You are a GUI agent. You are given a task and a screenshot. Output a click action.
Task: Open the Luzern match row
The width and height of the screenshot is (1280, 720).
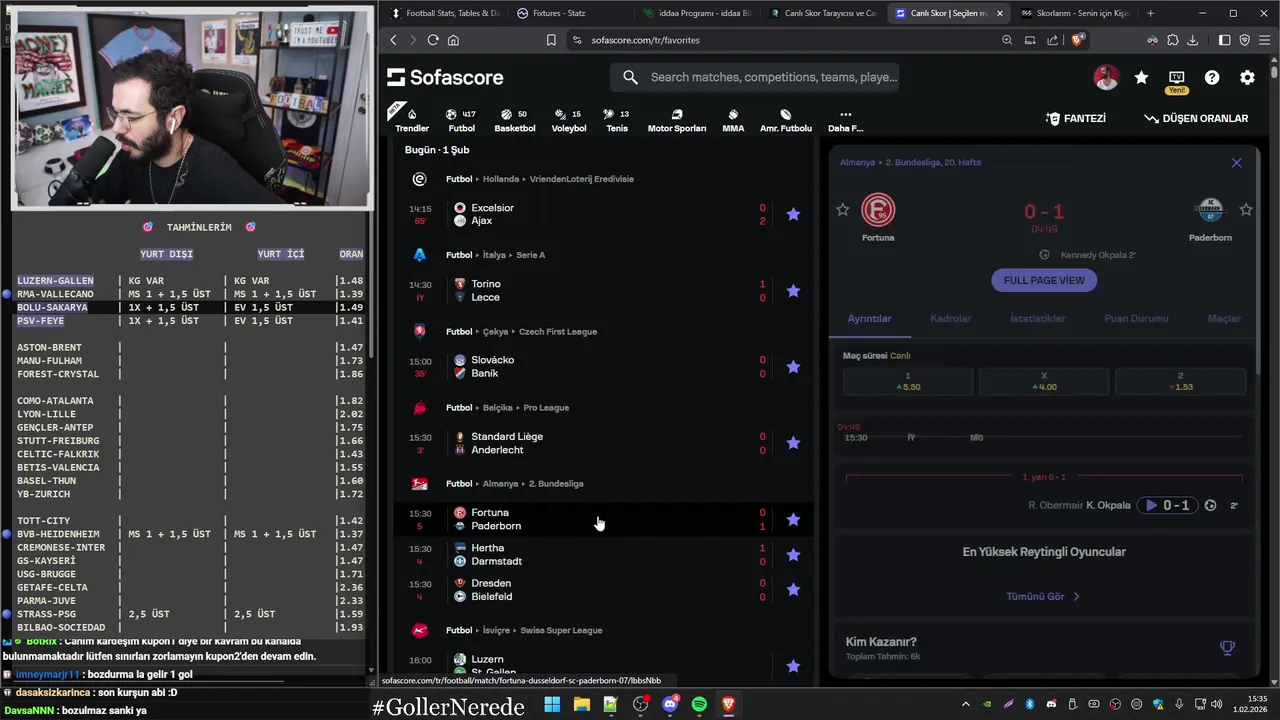tap(604, 666)
